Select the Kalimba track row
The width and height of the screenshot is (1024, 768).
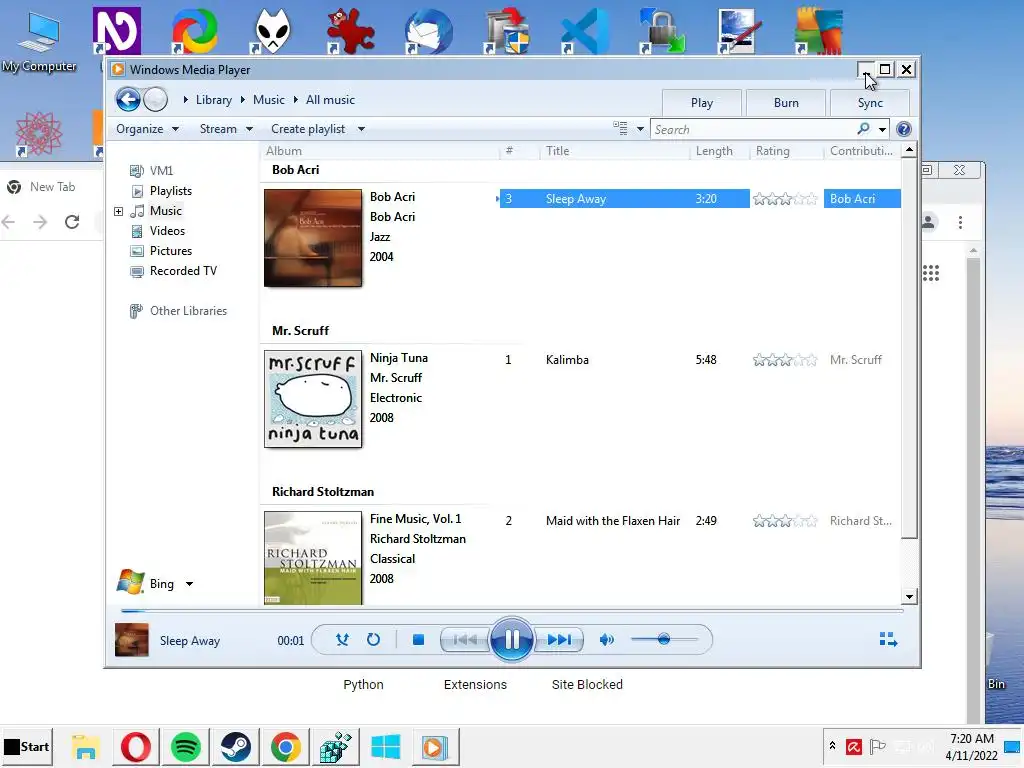[x=700, y=360]
